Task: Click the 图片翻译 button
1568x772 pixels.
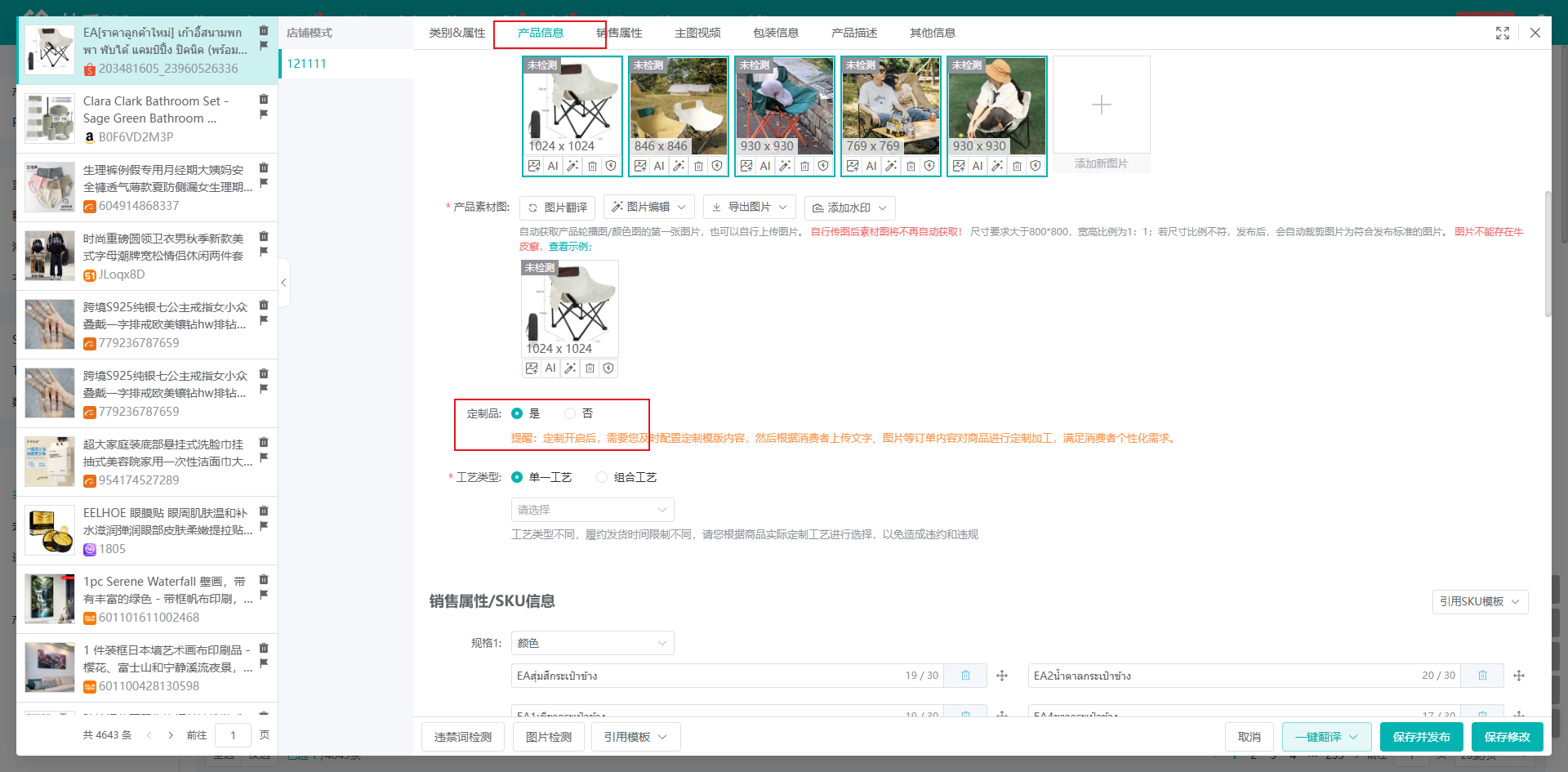Action: [558, 208]
